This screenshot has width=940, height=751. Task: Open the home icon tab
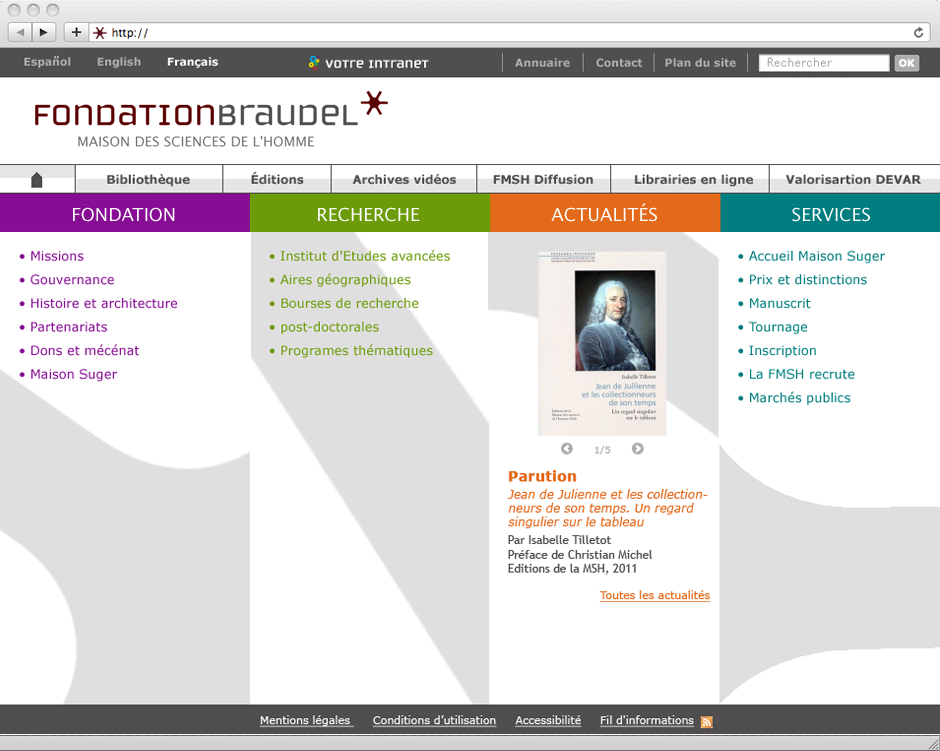(37, 179)
